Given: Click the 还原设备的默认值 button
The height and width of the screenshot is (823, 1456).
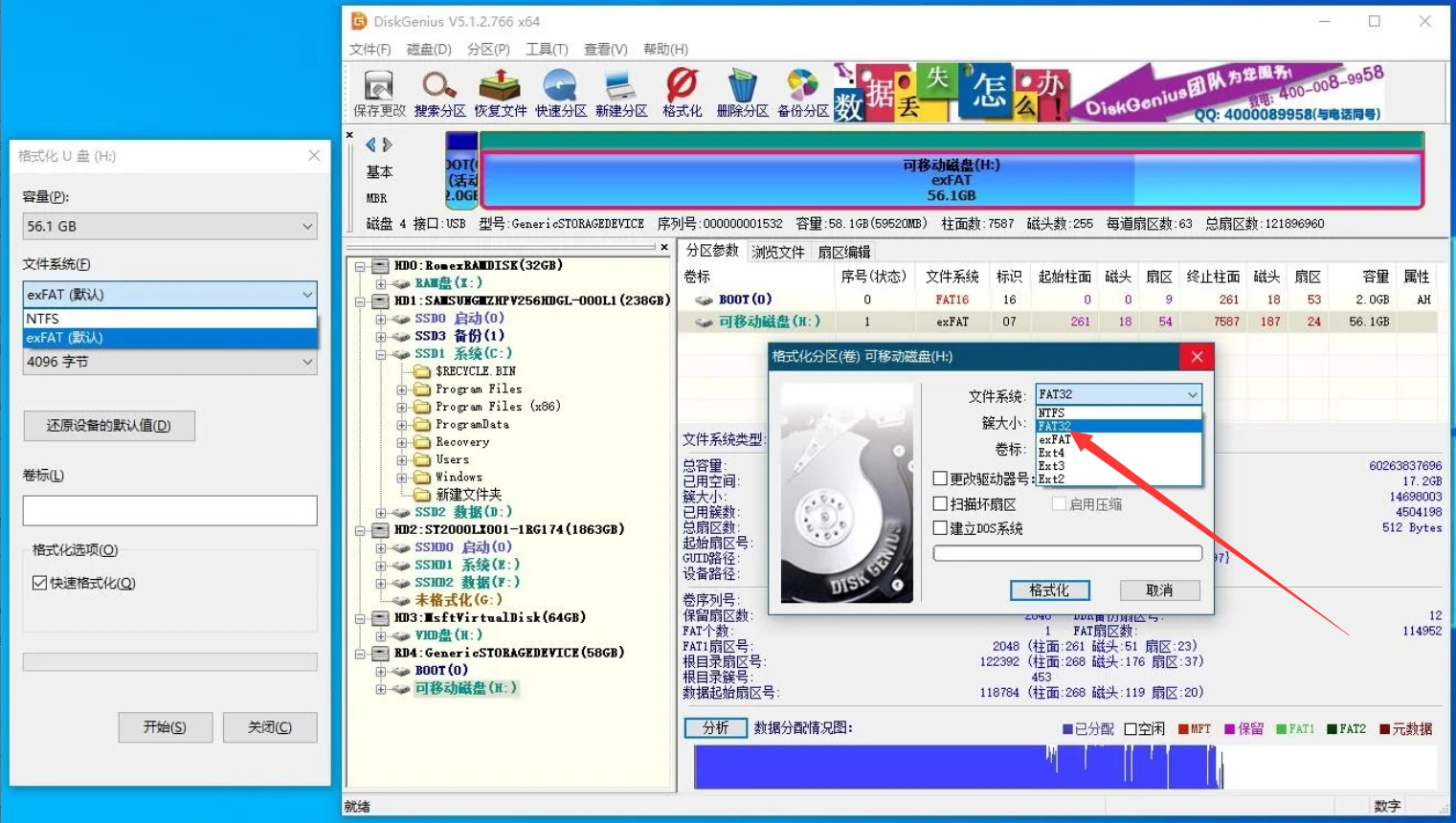Looking at the screenshot, I should click(x=109, y=426).
